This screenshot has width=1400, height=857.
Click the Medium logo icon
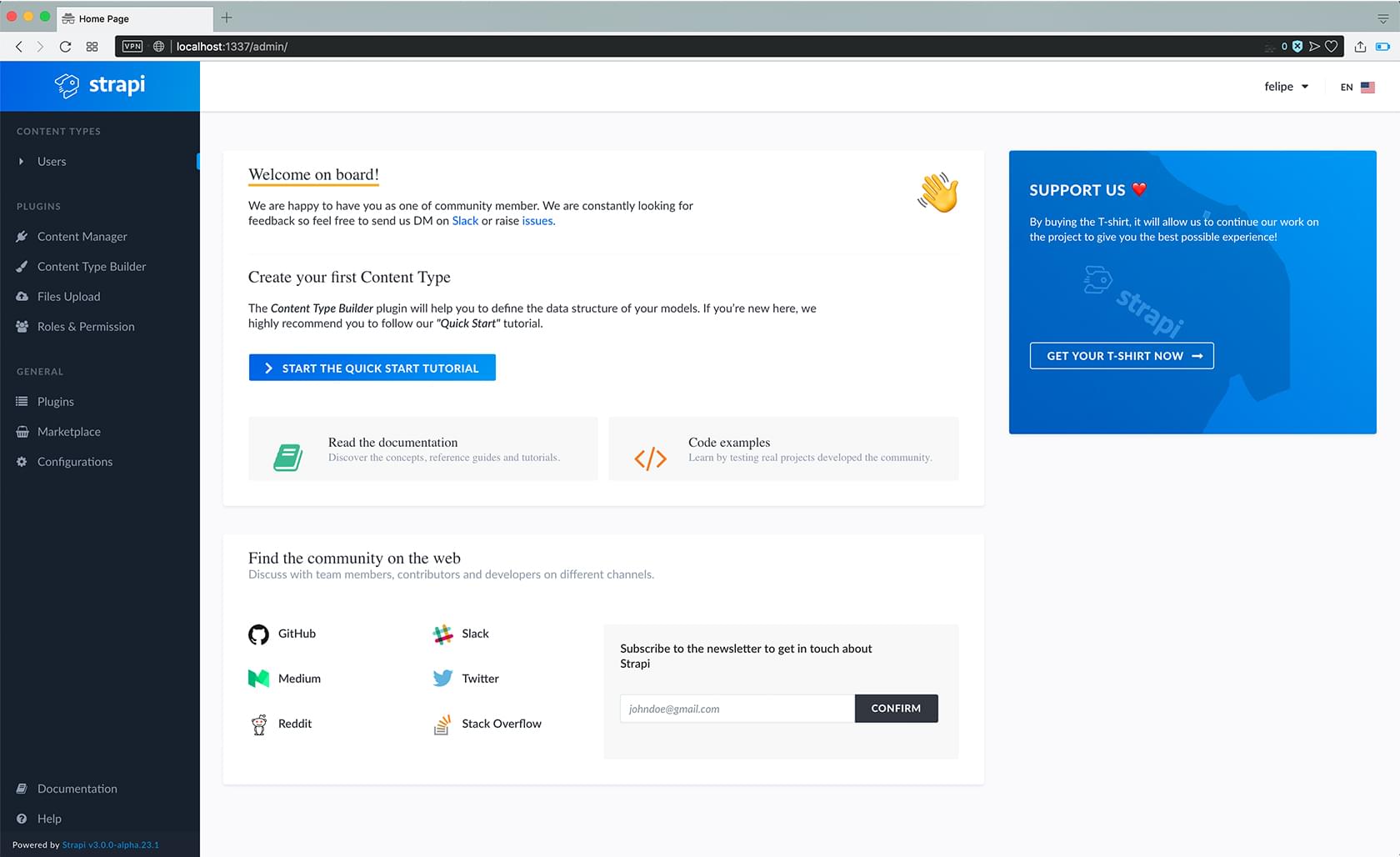coord(258,679)
